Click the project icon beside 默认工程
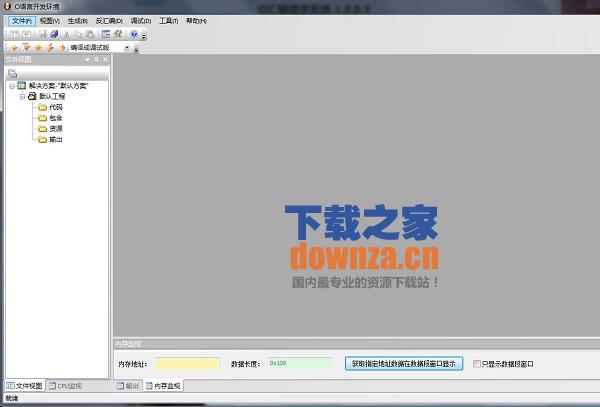This screenshot has height=407, width=600. tap(33, 96)
